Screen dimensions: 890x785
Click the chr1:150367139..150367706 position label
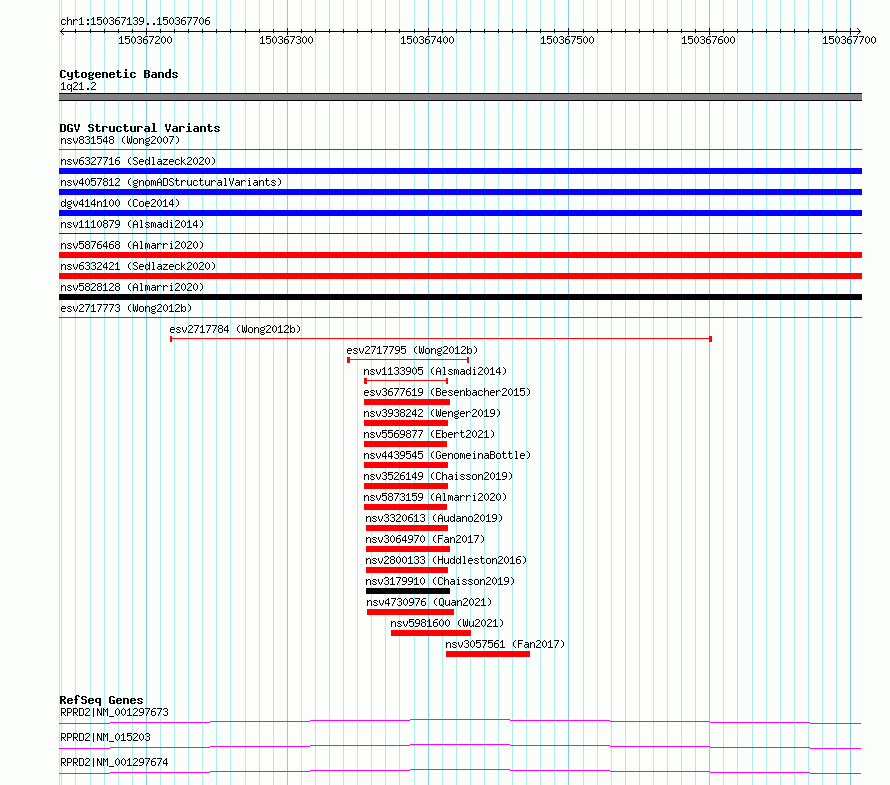click(x=135, y=21)
